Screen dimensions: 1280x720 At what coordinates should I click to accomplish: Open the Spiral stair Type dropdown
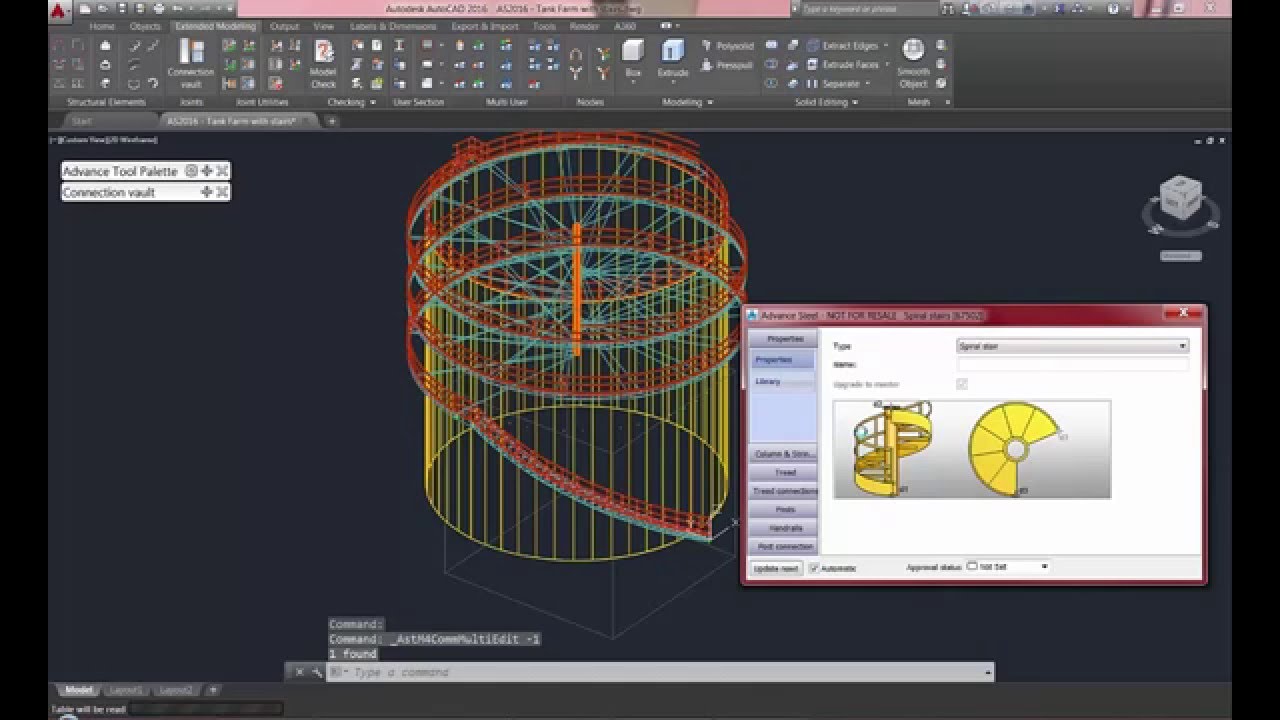click(x=1185, y=344)
